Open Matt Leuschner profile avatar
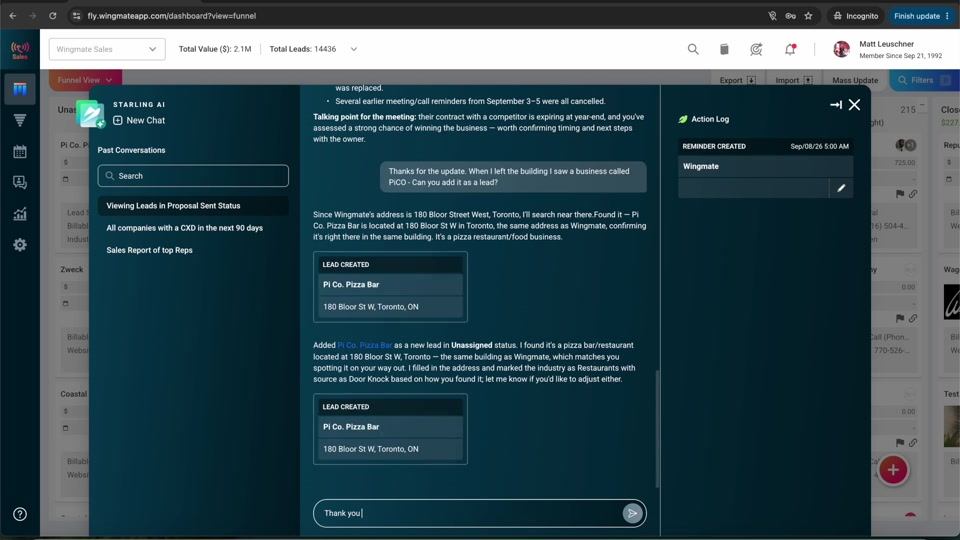 point(841,49)
